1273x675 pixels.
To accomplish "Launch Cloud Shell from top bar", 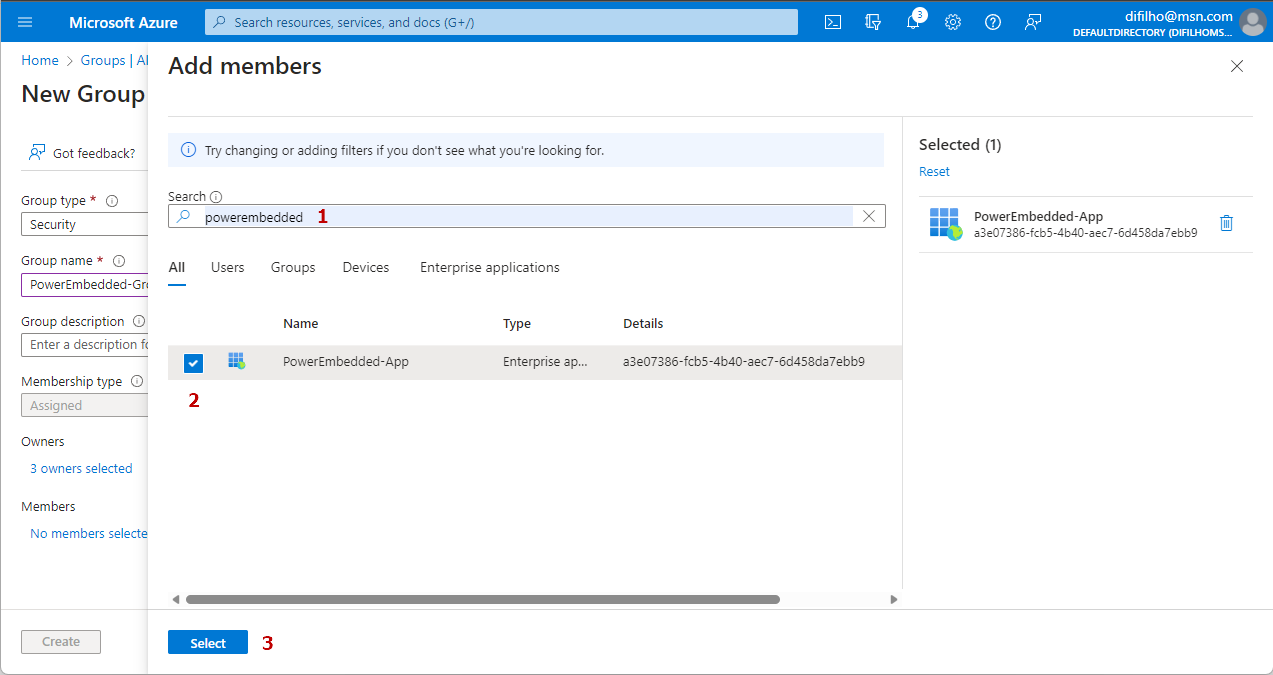I will point(832,22).
